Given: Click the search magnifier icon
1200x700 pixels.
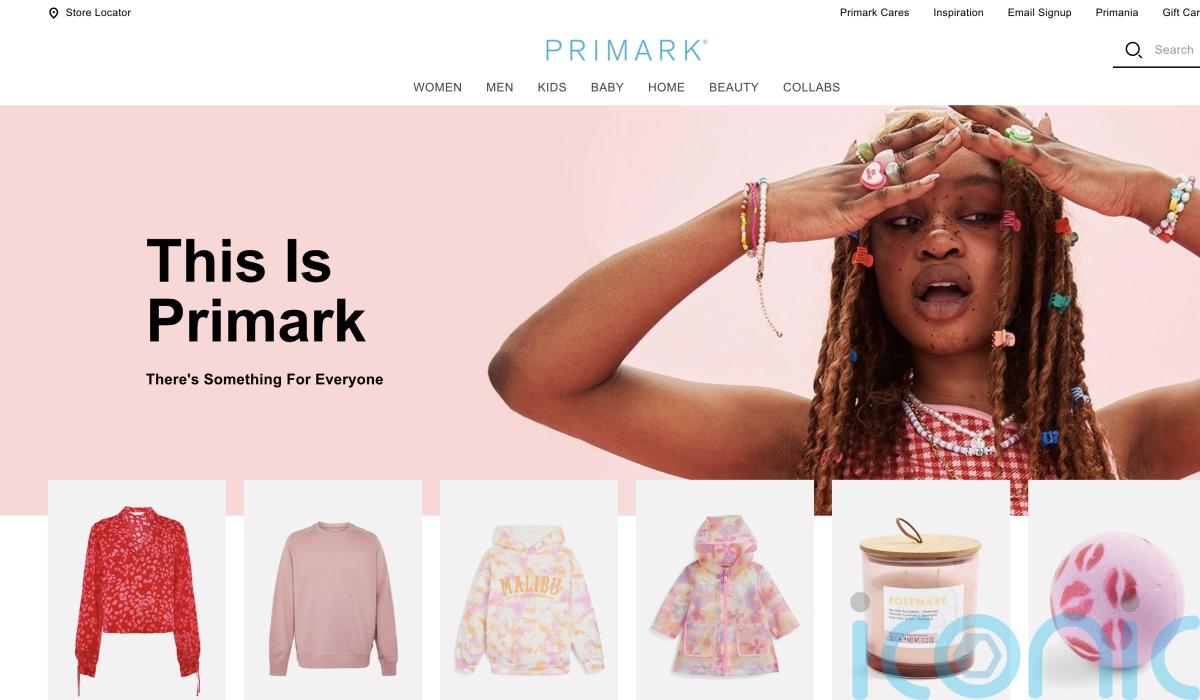Looking at the screenshot, I should pos(1133,50).
